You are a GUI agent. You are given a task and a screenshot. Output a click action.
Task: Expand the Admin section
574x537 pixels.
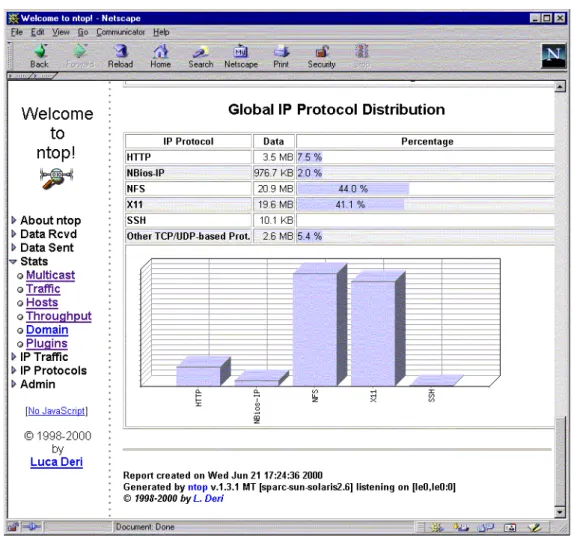pos(14,384)
